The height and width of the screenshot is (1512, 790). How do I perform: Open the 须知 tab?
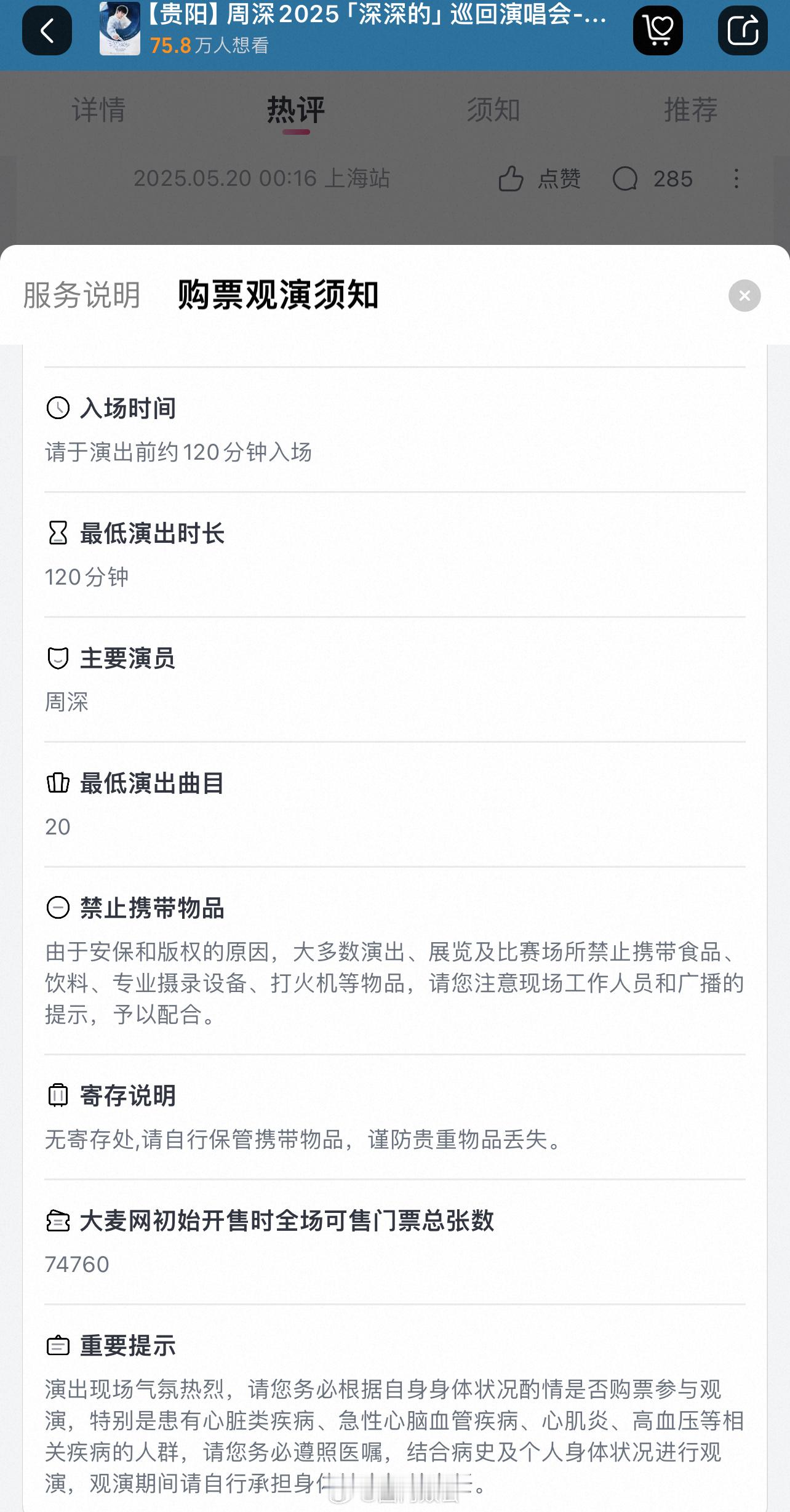coord(493,110)
